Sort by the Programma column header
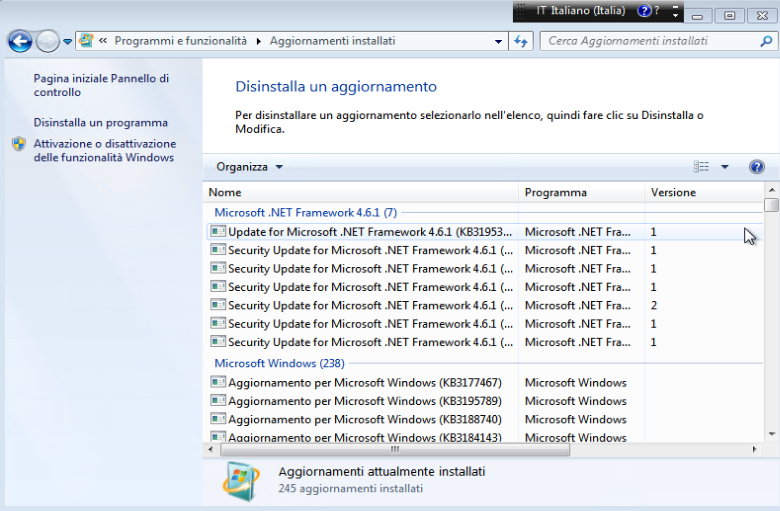The height and width of the screenshot is (511, 780). tap(581, 193)
